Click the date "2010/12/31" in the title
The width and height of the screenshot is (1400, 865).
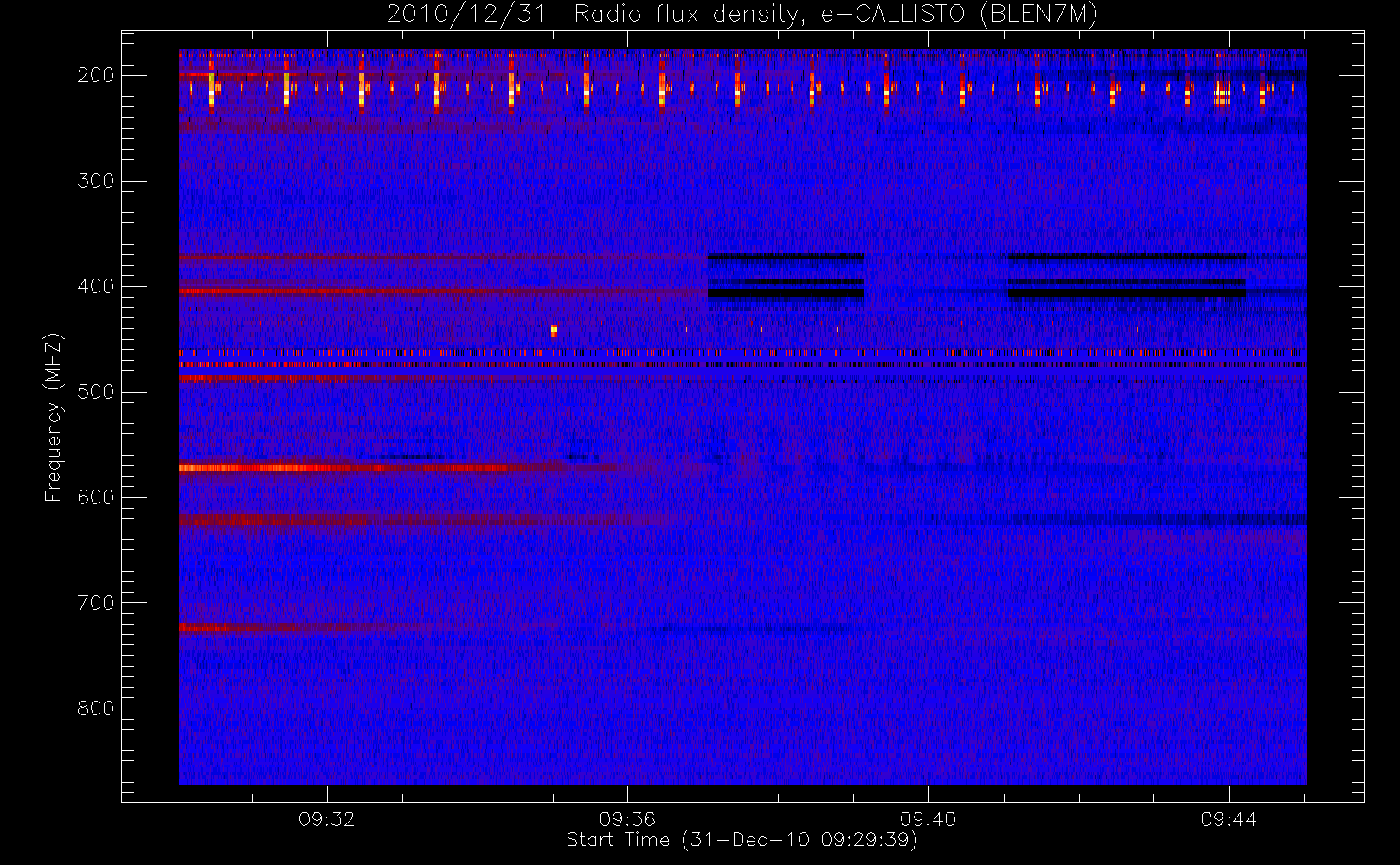point(467,15)
